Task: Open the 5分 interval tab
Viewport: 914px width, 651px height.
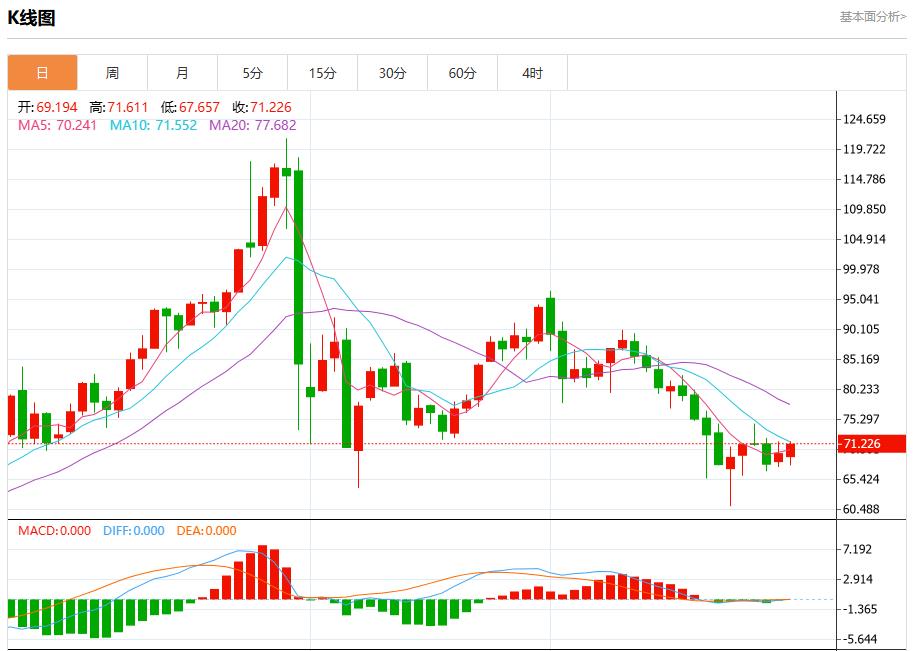Action: tap(252, 73)
